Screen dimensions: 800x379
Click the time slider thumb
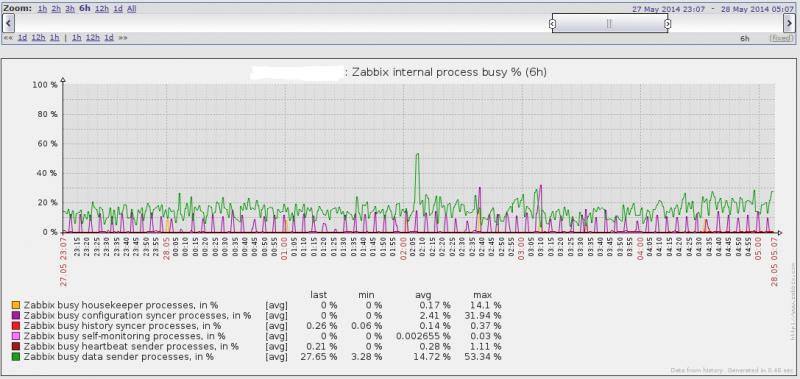[610, 23]
